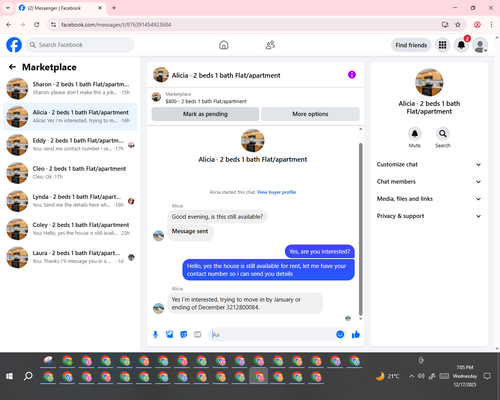The height and width of the screenshot is (400, 500).
Task: Click the 'Good evening, is this still available?' message
Action: tap(217, 217)
